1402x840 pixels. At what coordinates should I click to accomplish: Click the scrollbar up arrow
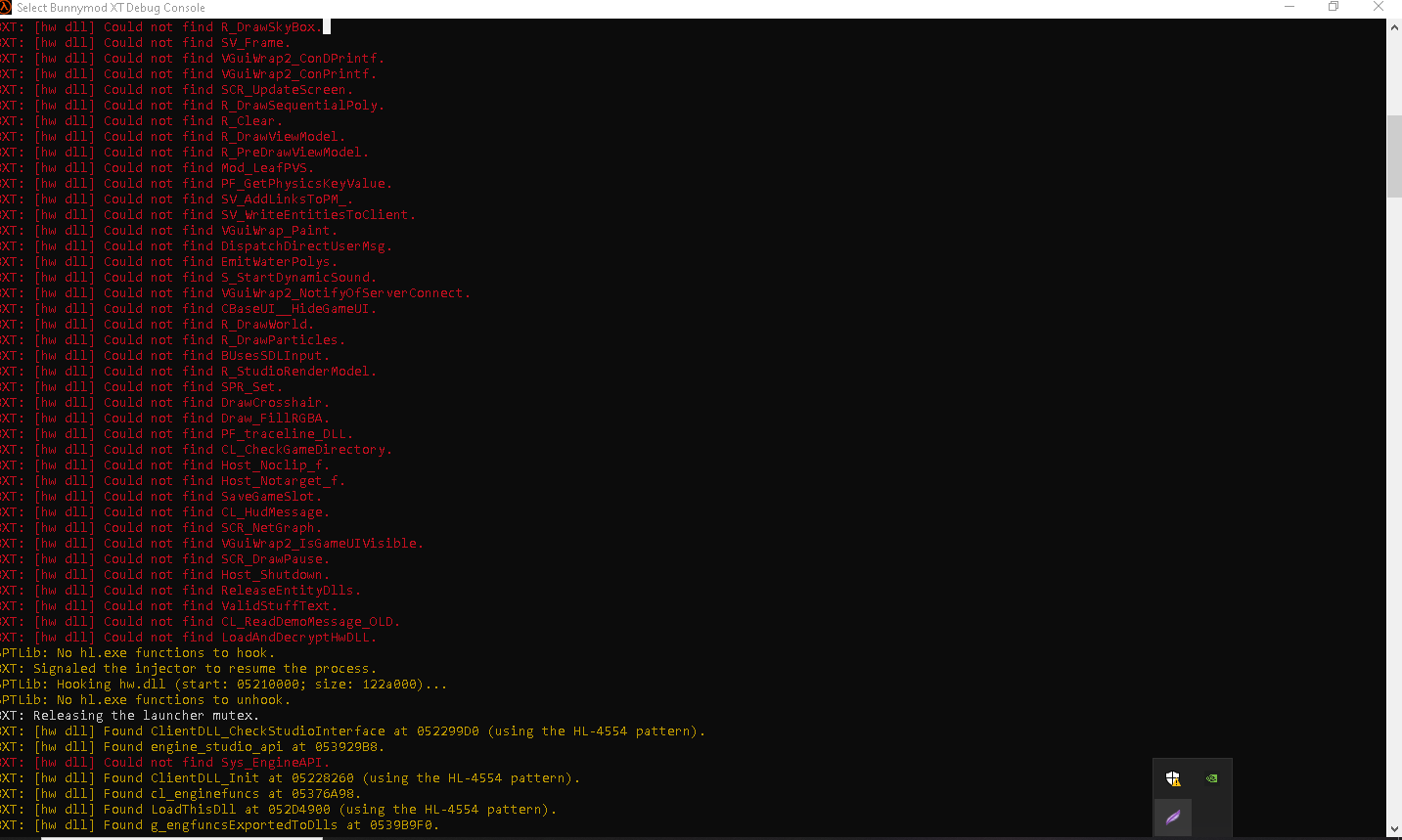coord(1394,27)
